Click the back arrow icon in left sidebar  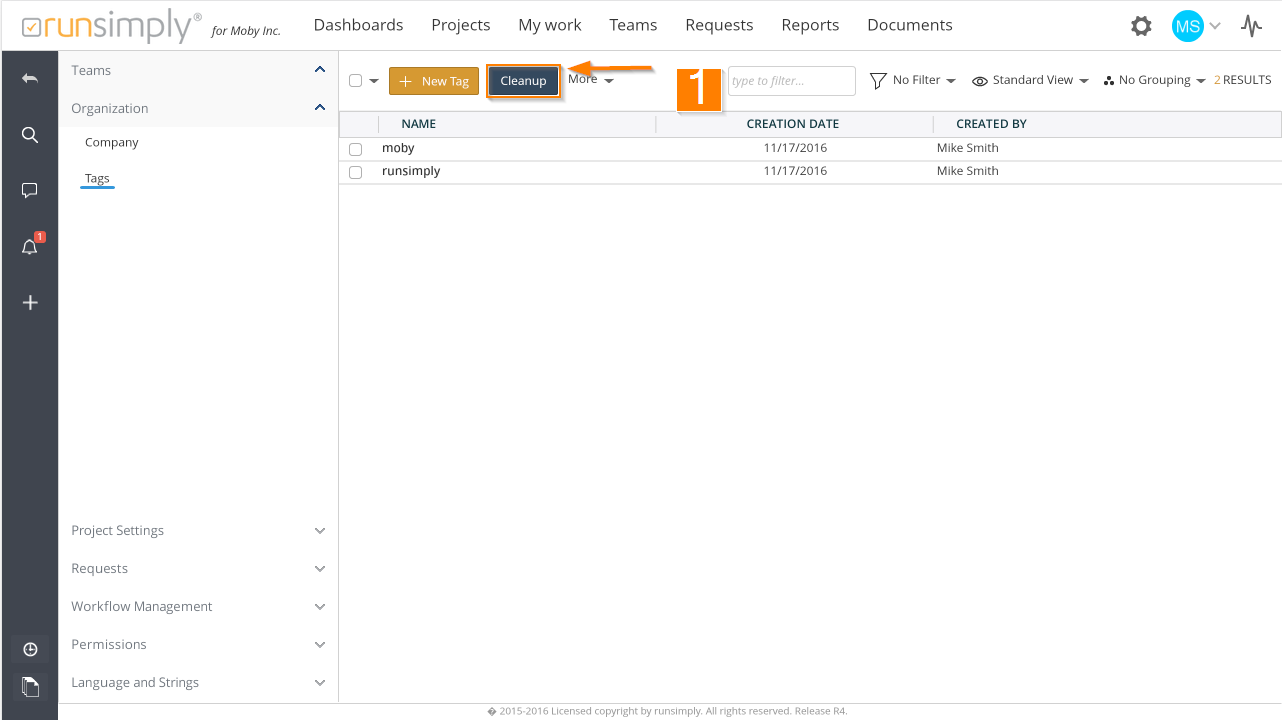(30, 78)
